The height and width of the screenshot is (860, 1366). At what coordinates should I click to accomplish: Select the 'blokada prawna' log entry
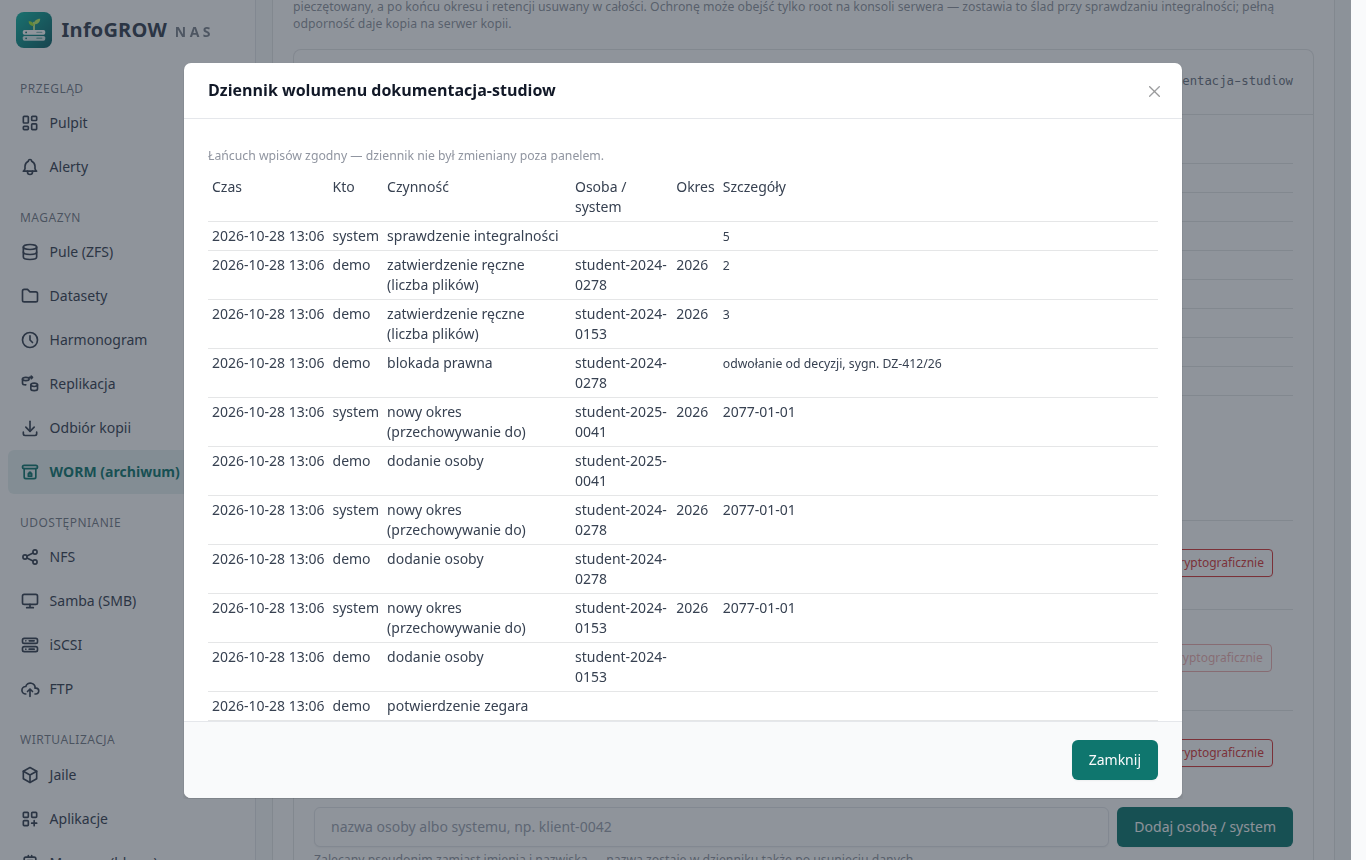[x=683, y=373]
